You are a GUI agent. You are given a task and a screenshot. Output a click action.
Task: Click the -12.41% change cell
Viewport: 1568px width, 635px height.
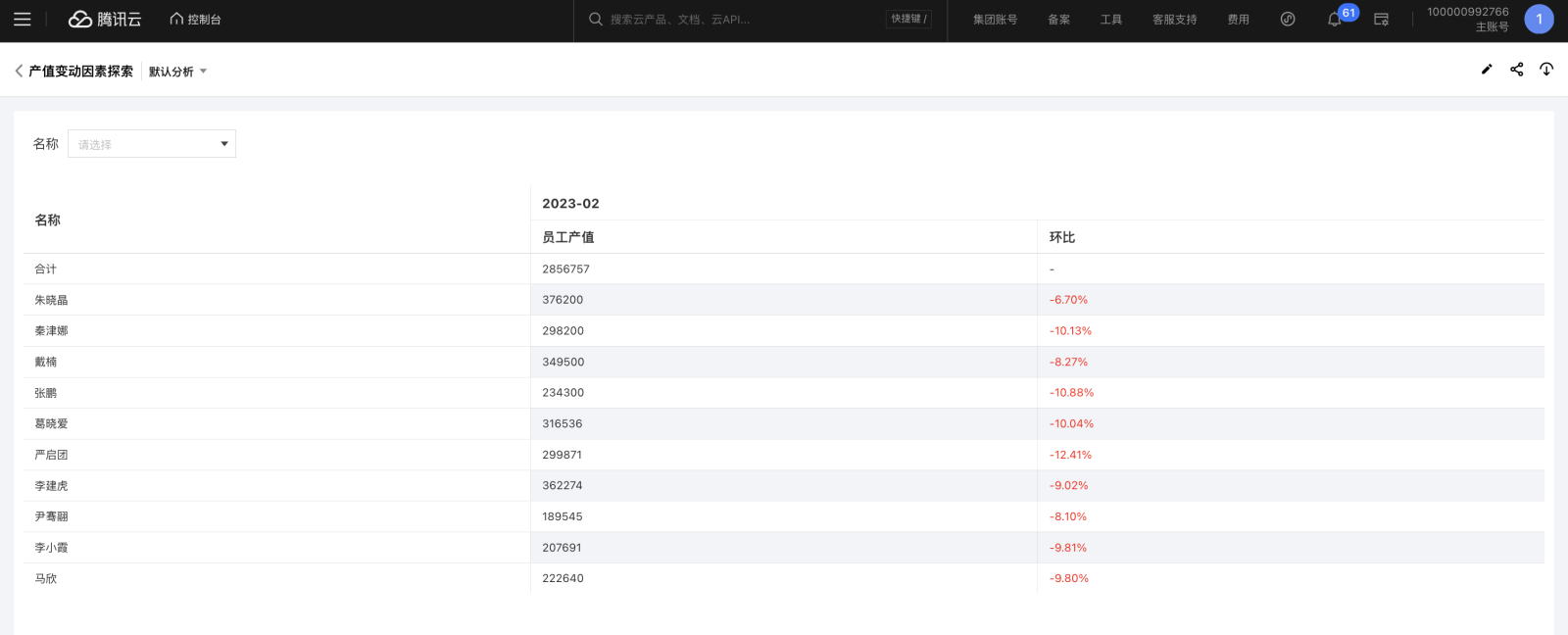[x=1071, y=456]
